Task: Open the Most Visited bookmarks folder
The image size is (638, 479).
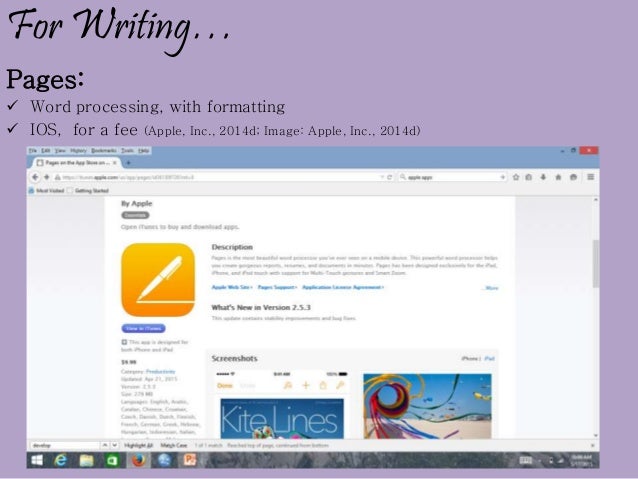Action: click(46, 190)
